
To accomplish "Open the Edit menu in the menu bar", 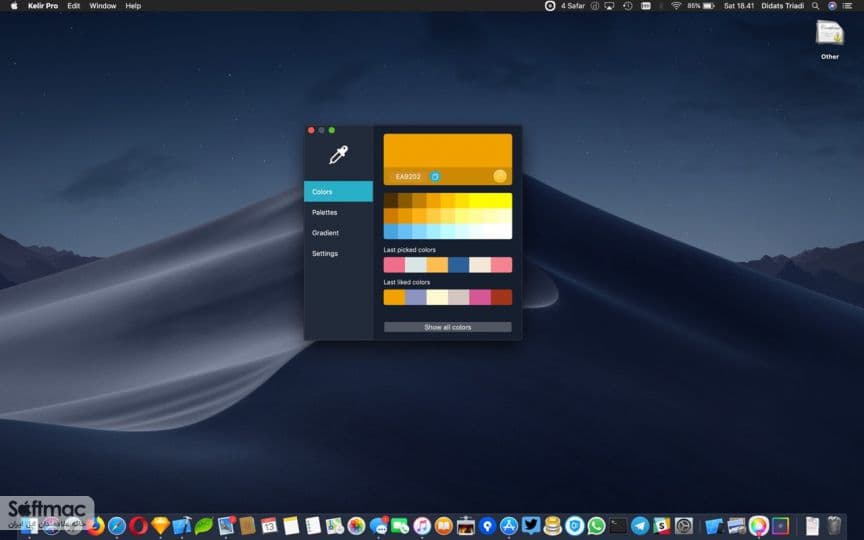I will click(x=73, y=6).
